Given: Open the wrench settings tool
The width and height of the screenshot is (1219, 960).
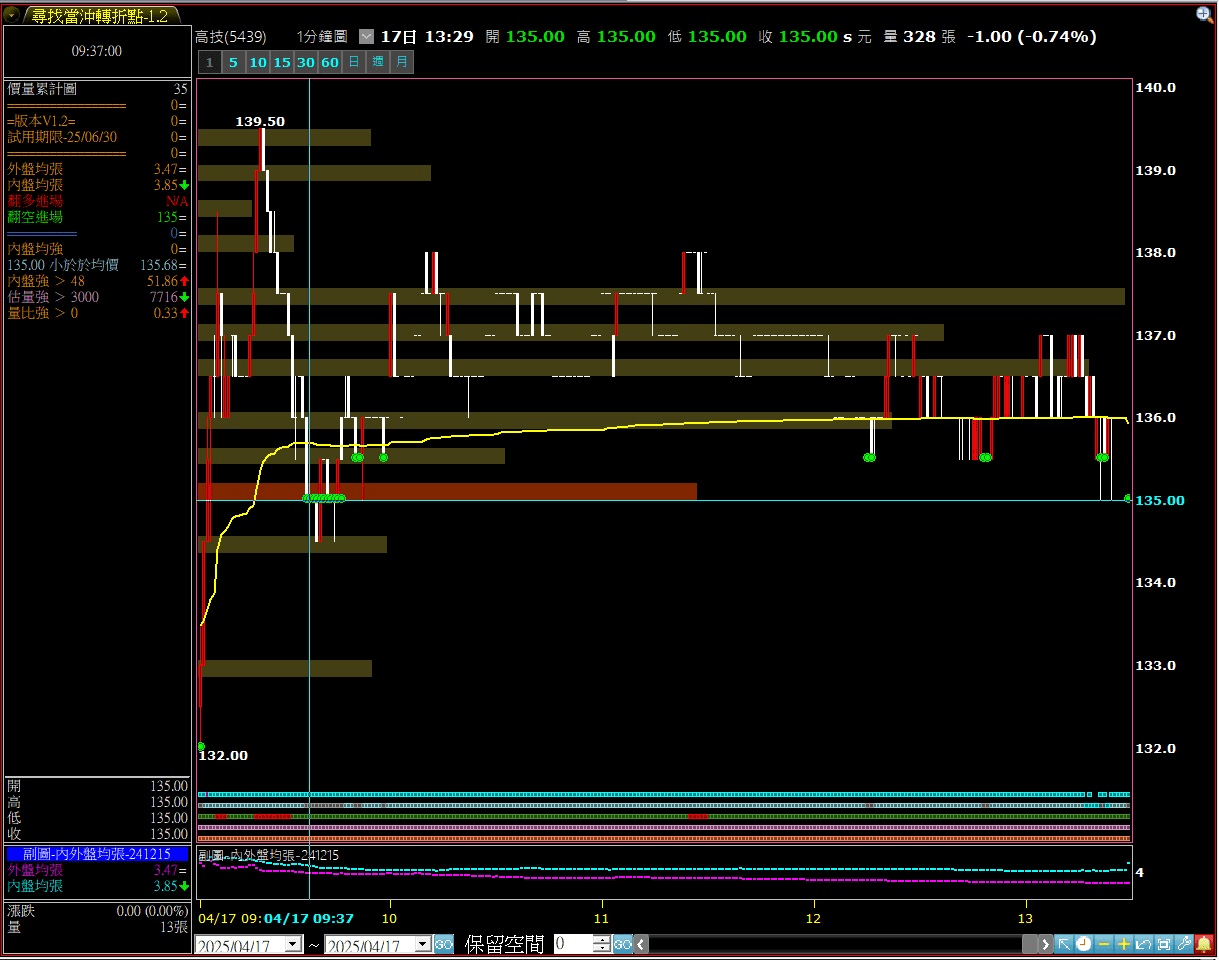Looking at the screenshot, I should pos(1184,943).
